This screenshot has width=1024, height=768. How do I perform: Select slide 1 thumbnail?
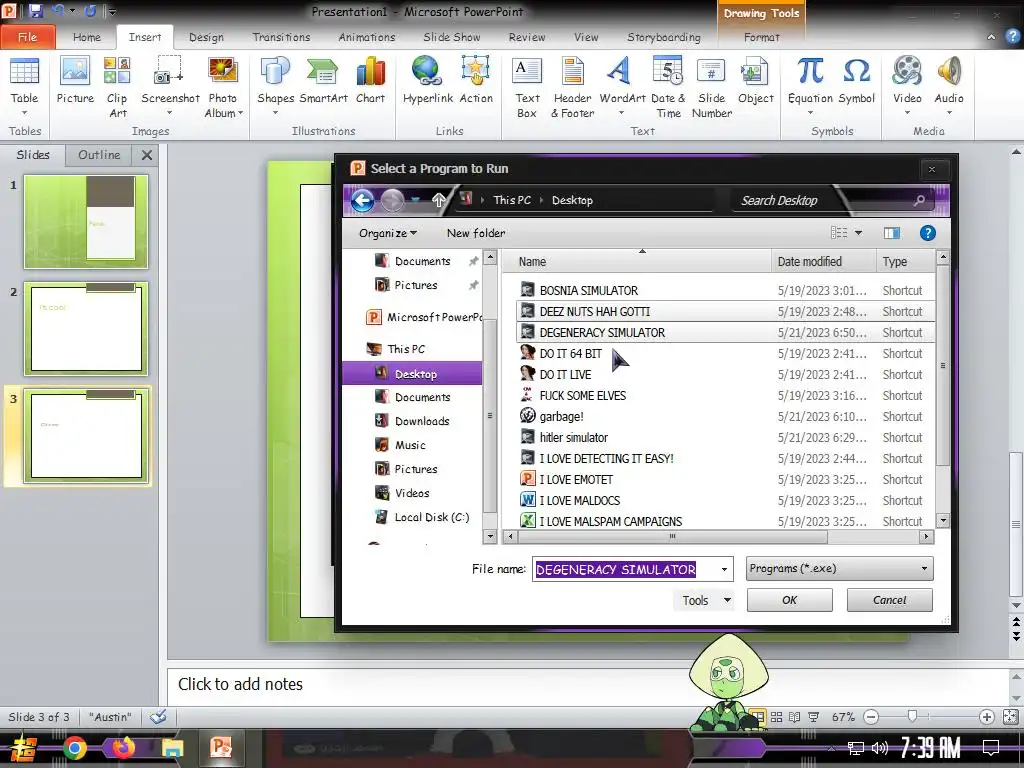click(86, 221)
